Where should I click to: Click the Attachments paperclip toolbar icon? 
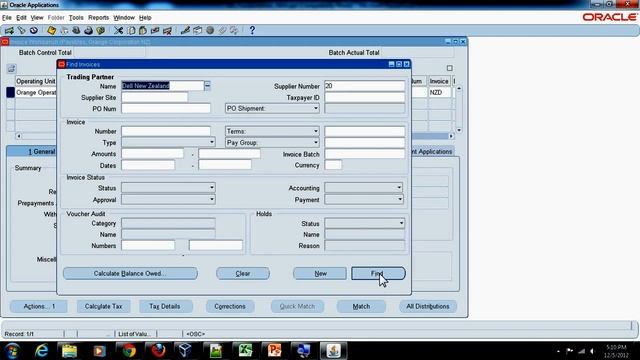pos(222,31)
